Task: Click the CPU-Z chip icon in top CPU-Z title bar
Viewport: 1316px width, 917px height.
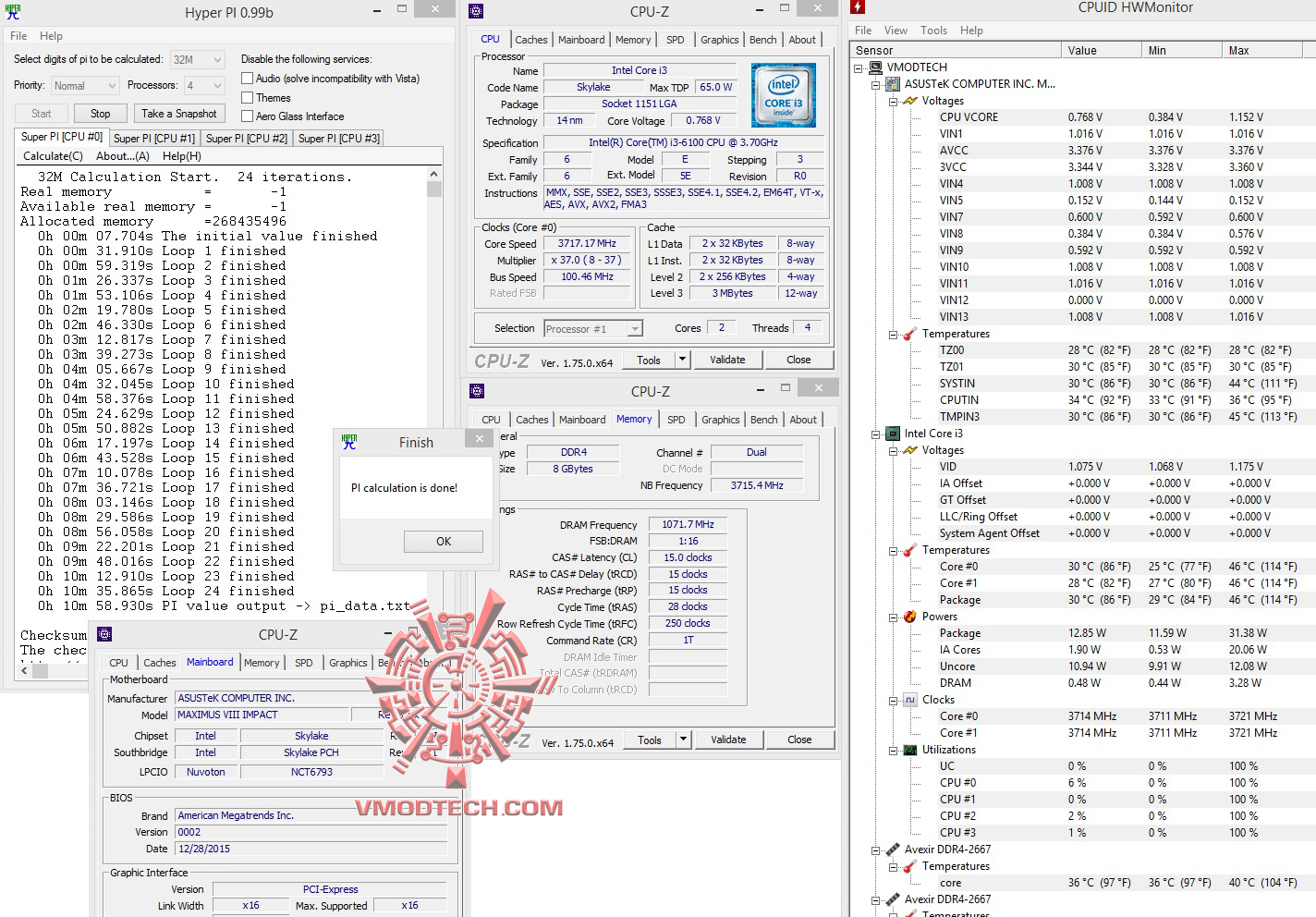Action: click(x=476, y=11)
